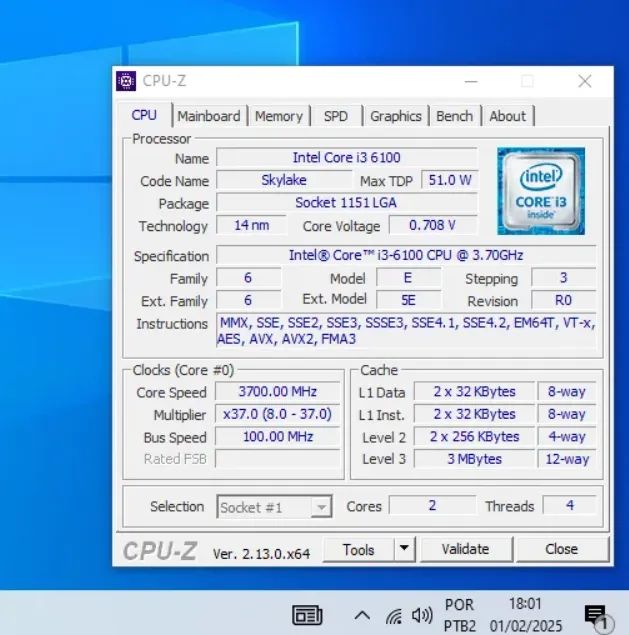
Task: Click the Level 2 associativity 4-way
Action: [567, 437]
